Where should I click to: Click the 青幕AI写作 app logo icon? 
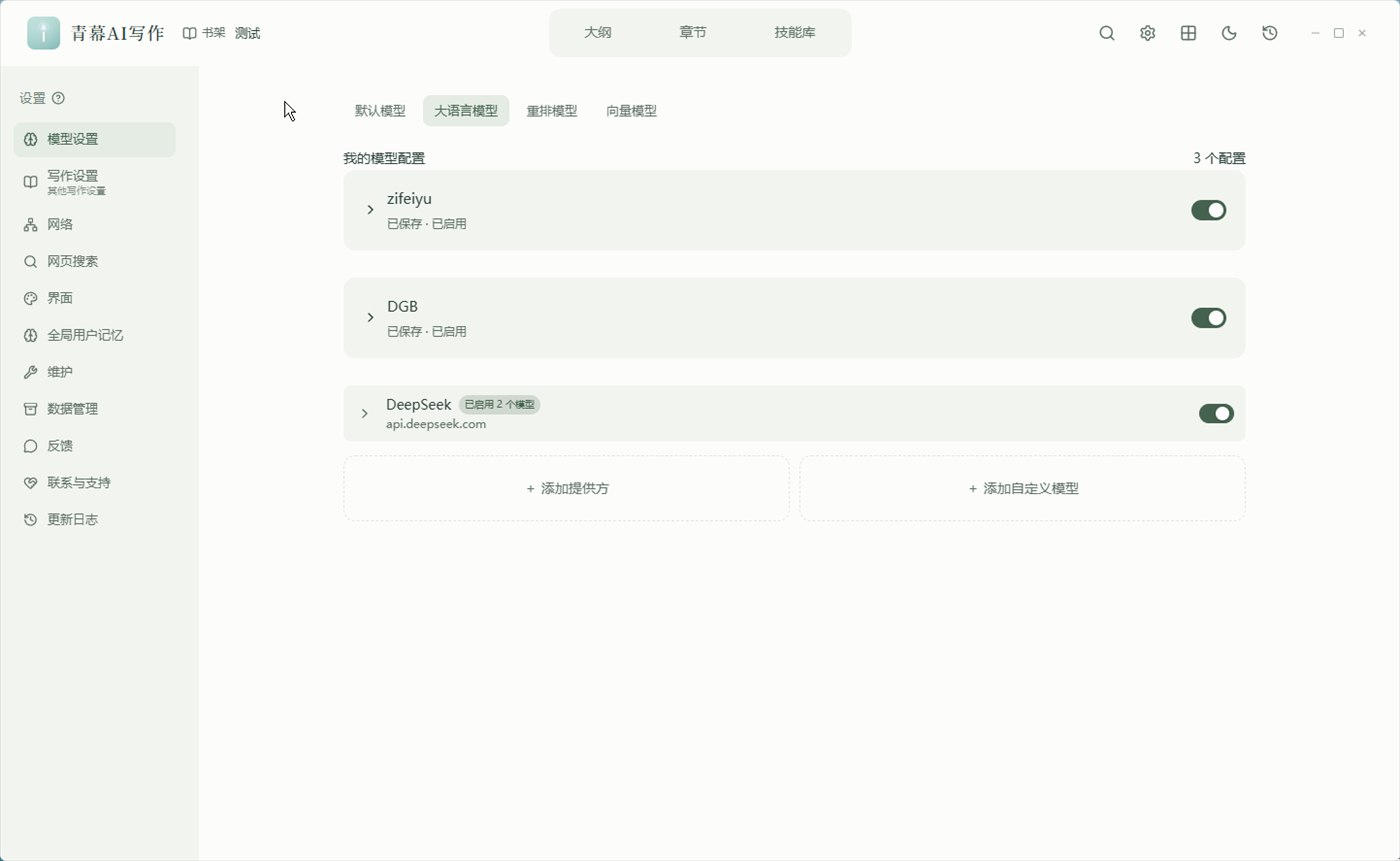[x=43, y=33]
